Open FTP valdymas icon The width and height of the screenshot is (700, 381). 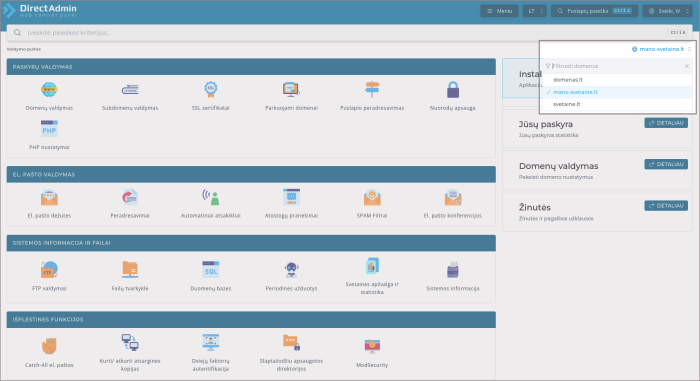(x=49, y=270)
